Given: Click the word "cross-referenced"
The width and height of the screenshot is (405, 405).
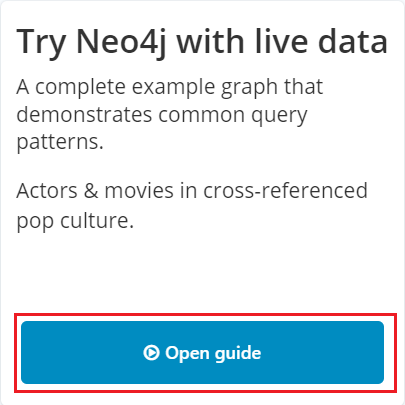Looking at the screenshot, I should (x=285, y=191).
